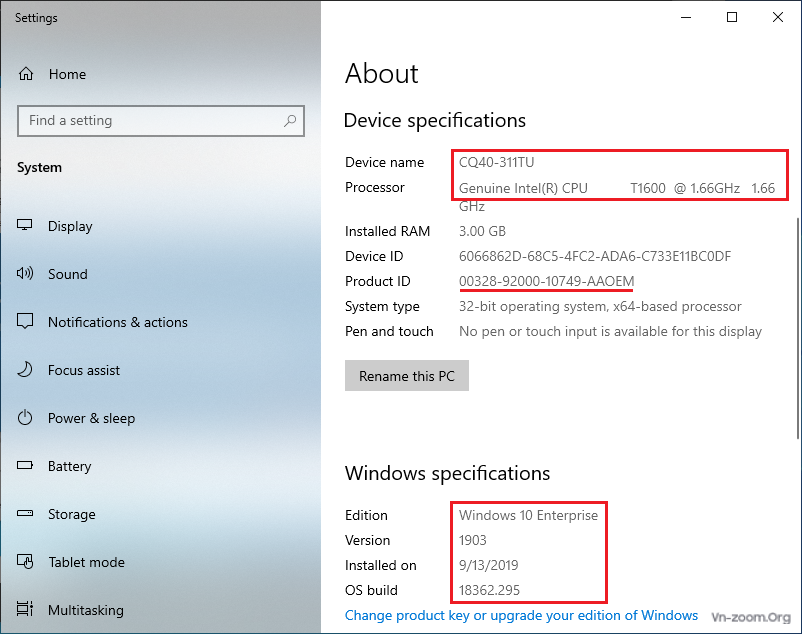Viewport: 802px width, 634px height.
Task: Select the Sound speaker icon
Action: pos(25,274)
